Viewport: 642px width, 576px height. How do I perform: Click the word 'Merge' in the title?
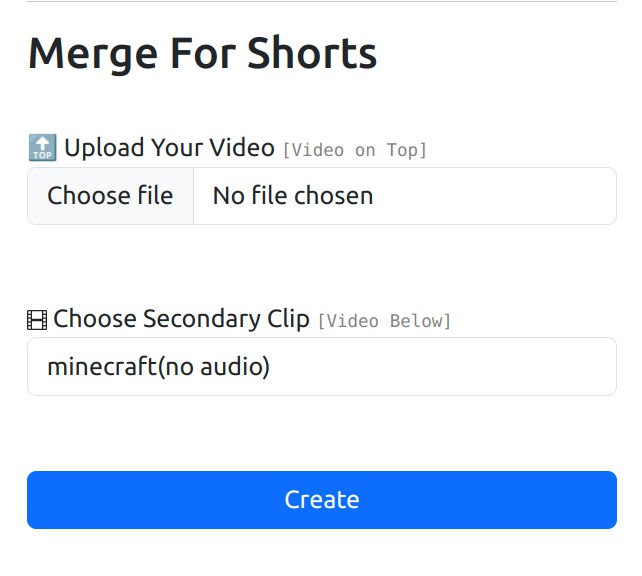coord(93,56)
